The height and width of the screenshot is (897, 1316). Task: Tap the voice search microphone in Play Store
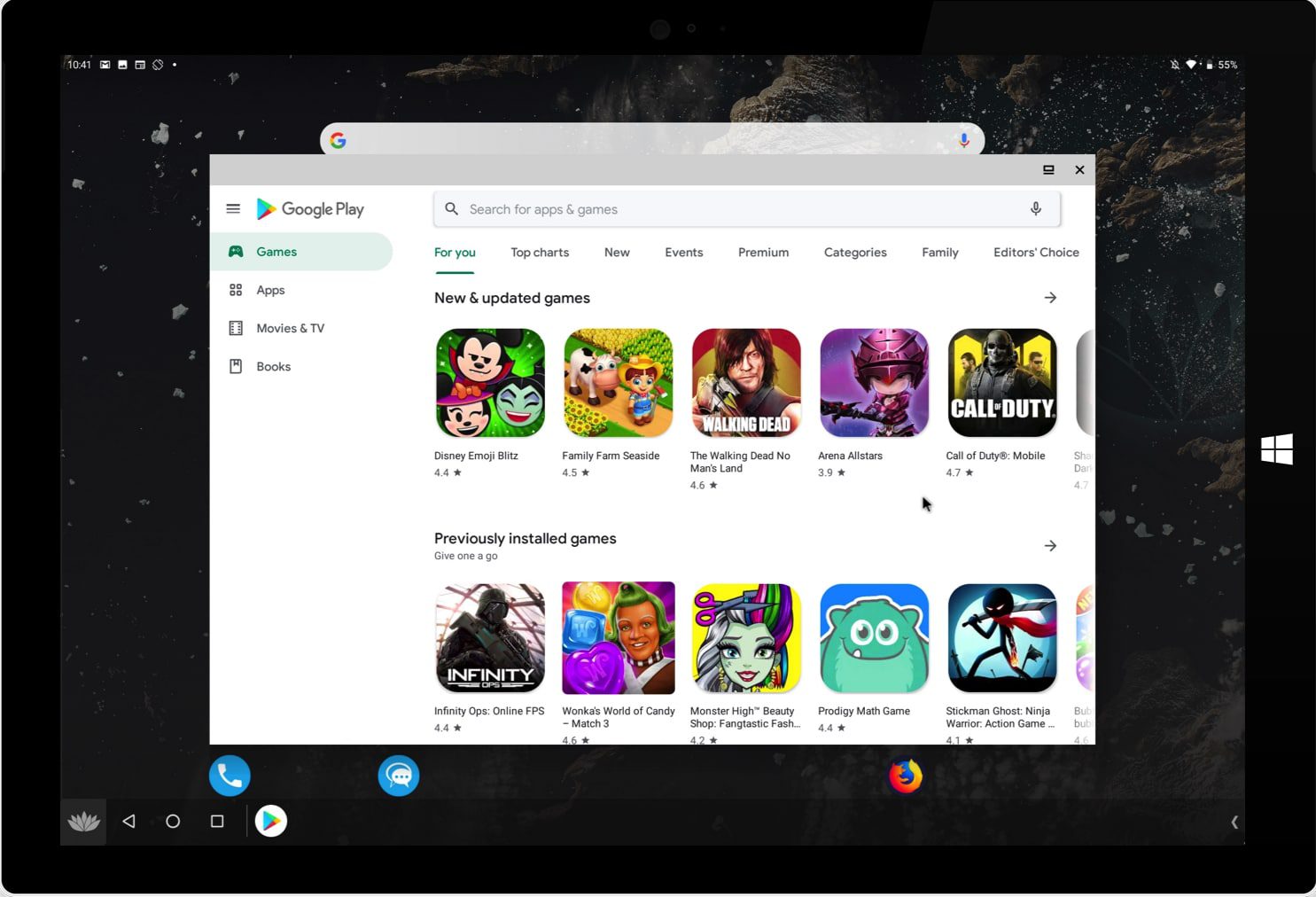[x=1035, y=209]
